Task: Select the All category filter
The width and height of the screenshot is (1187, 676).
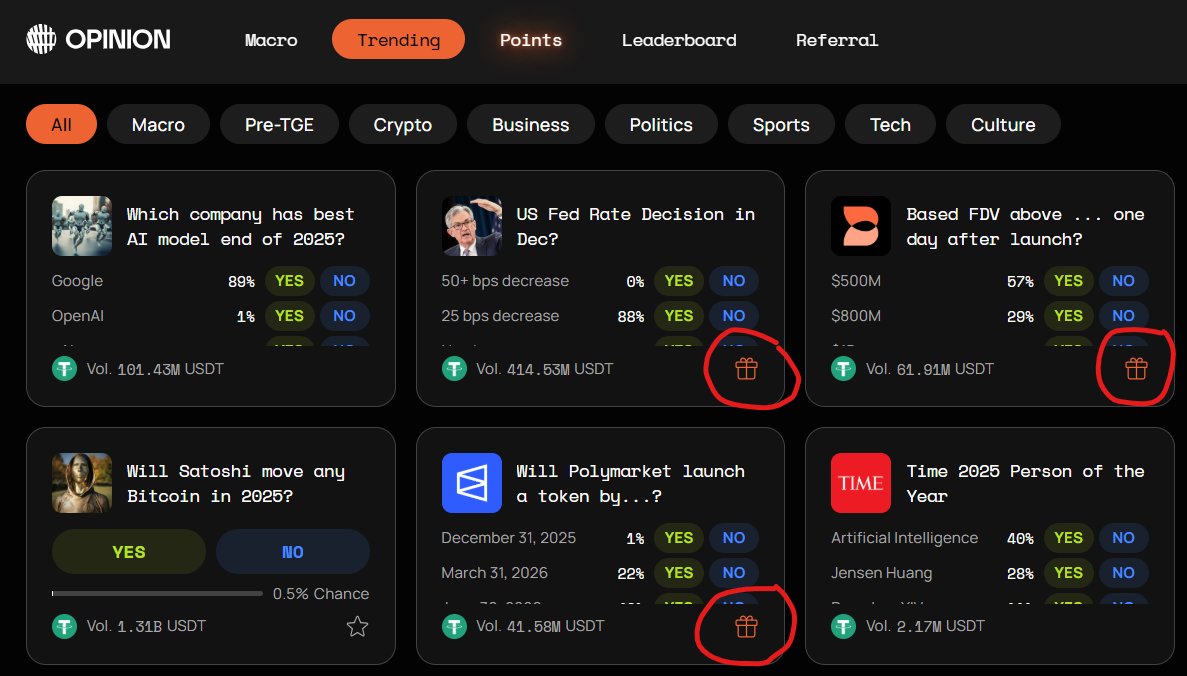Action: tap(61, 124)
